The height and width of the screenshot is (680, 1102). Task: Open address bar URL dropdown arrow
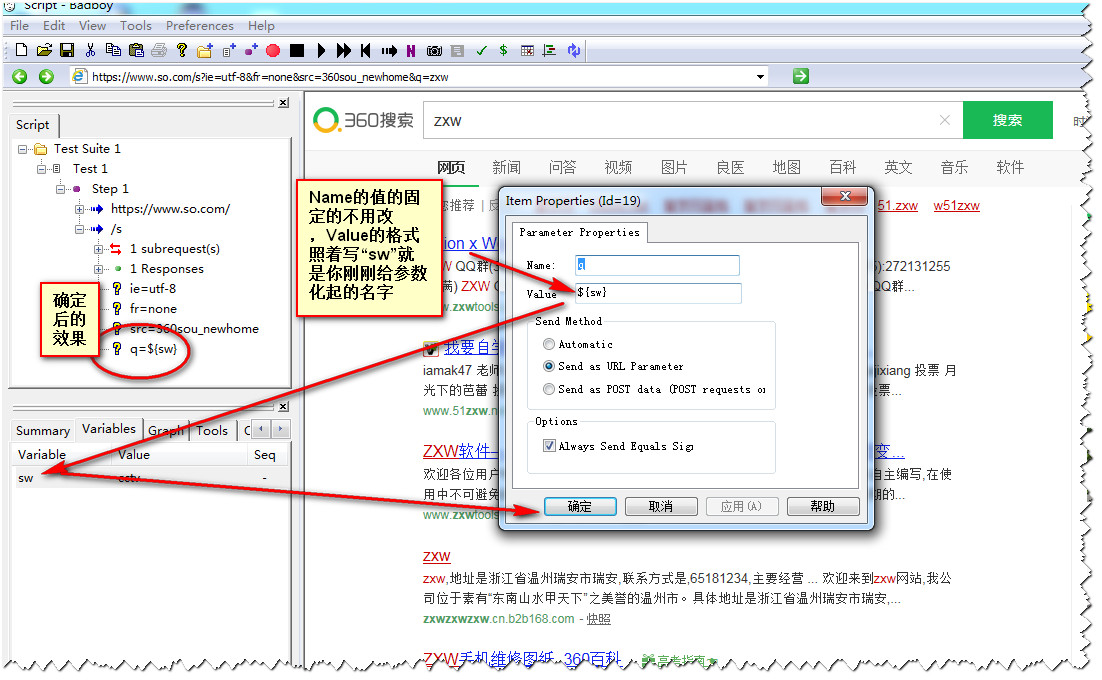click(x=760, y=77)
